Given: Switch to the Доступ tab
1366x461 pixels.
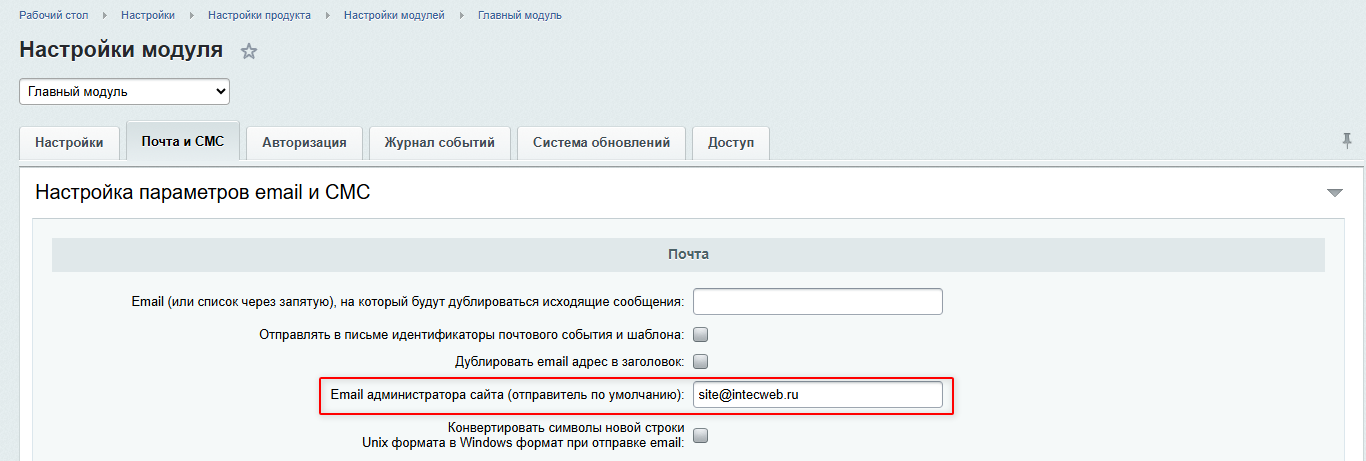Looking at the screenshot, I should tap(731, 142).
